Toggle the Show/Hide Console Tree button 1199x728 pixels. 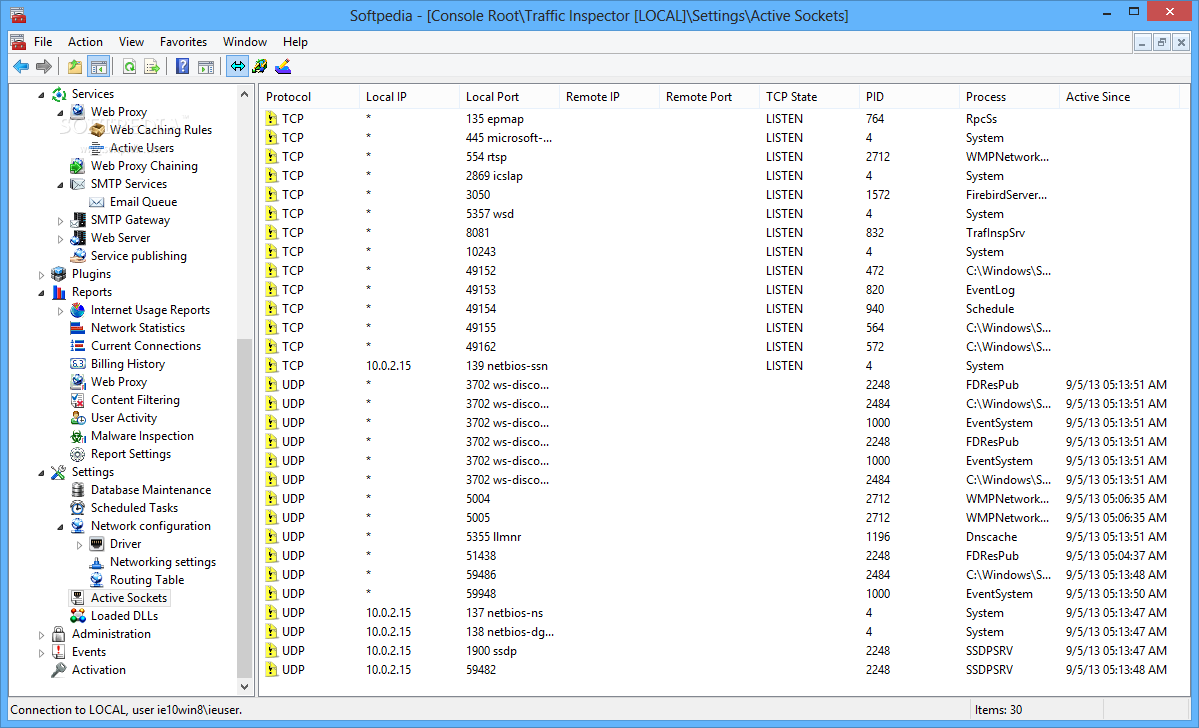pos(99,67)
